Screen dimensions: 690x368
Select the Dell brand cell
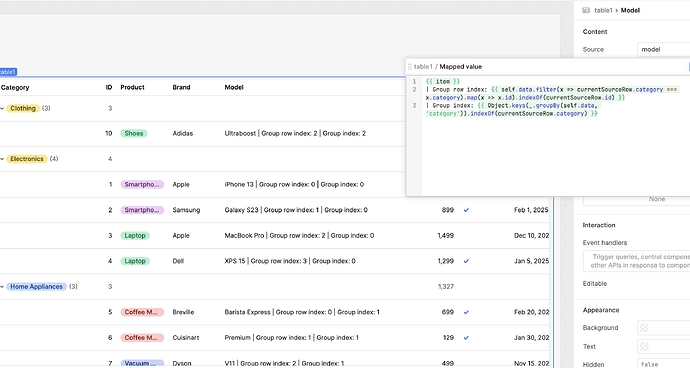[178, 261]
